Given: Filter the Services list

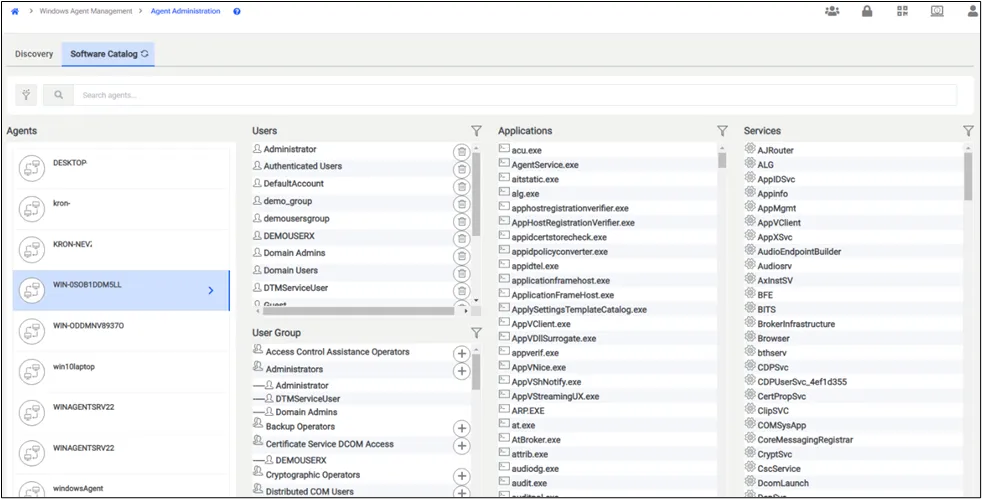Looking at the screenshot, I should (968, 131).
